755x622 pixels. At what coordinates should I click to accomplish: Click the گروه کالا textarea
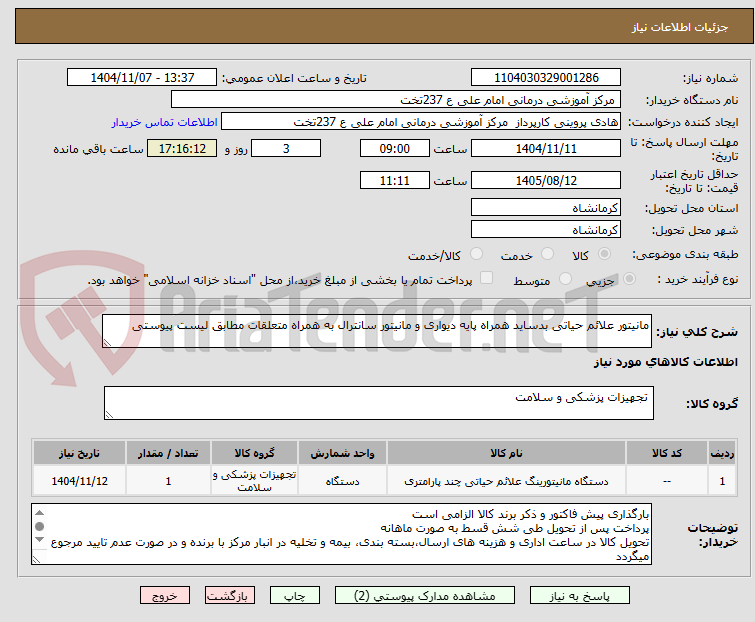pos(378,403)
